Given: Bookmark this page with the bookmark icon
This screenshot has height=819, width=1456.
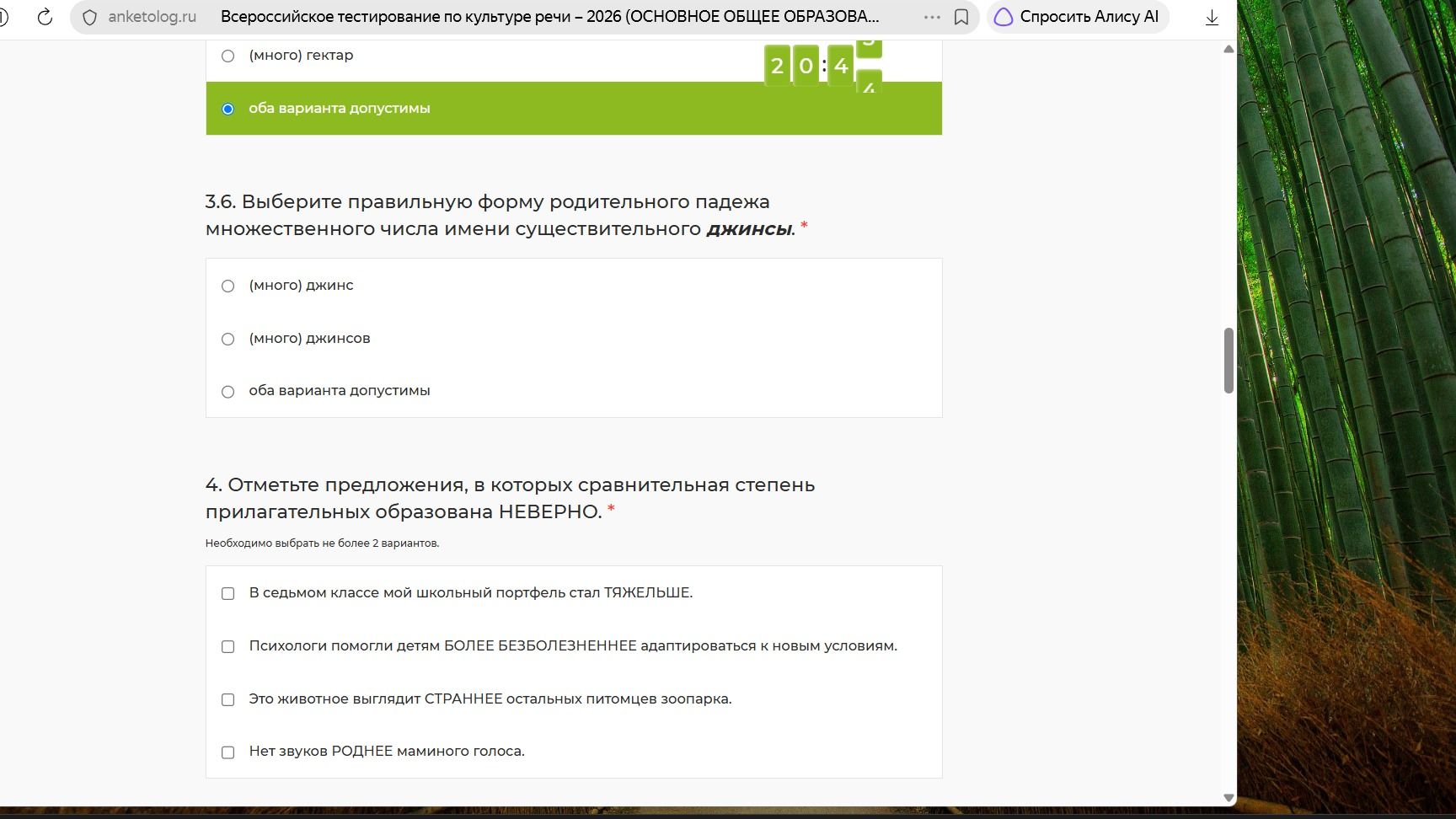Looking at the screenshot, I should click(961, 17).
